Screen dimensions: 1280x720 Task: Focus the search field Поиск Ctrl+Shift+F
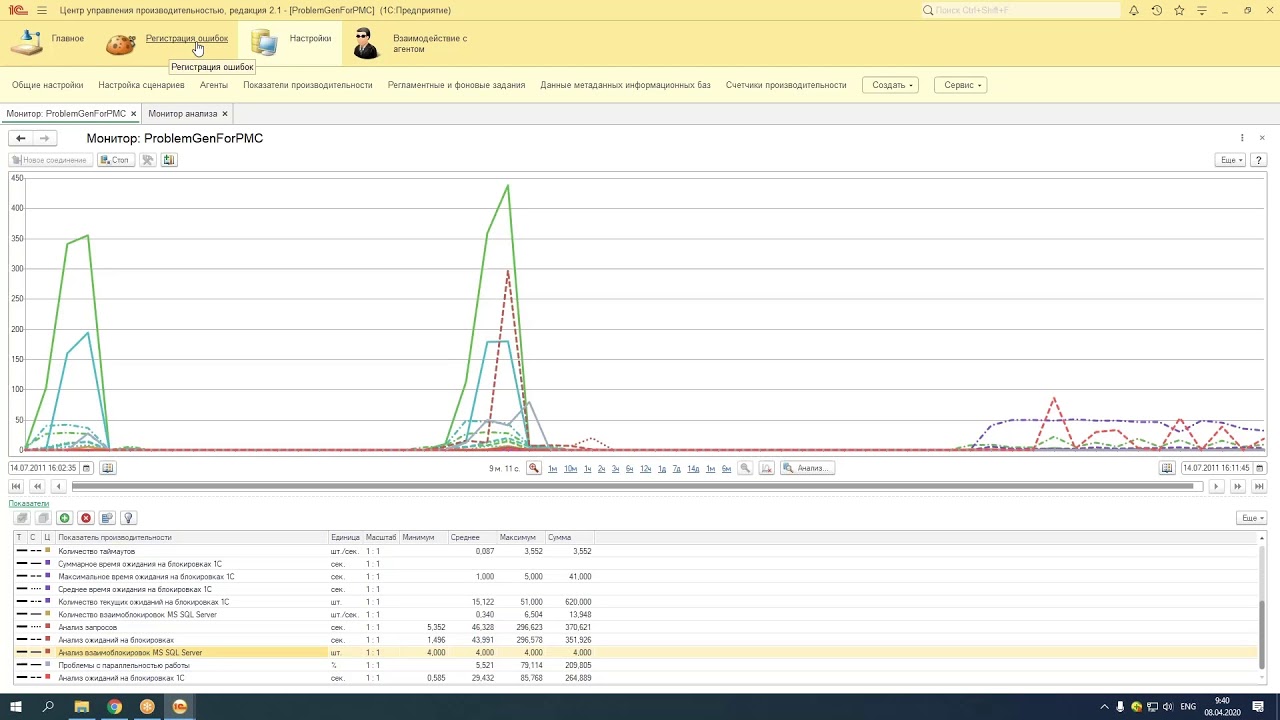pyautogui.click(x=1020, y=10)
